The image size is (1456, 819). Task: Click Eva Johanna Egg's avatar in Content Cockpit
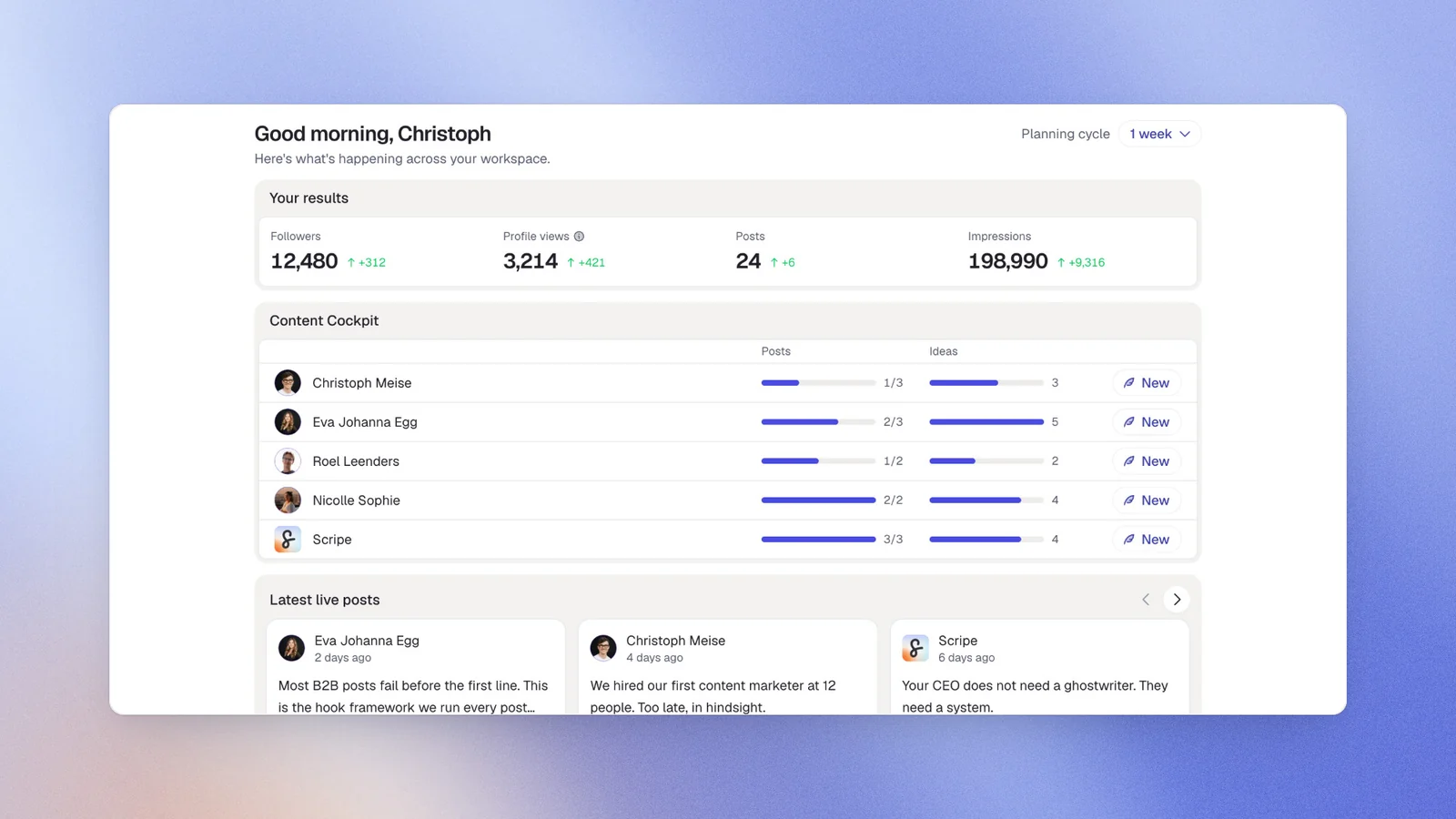[288, 422]
